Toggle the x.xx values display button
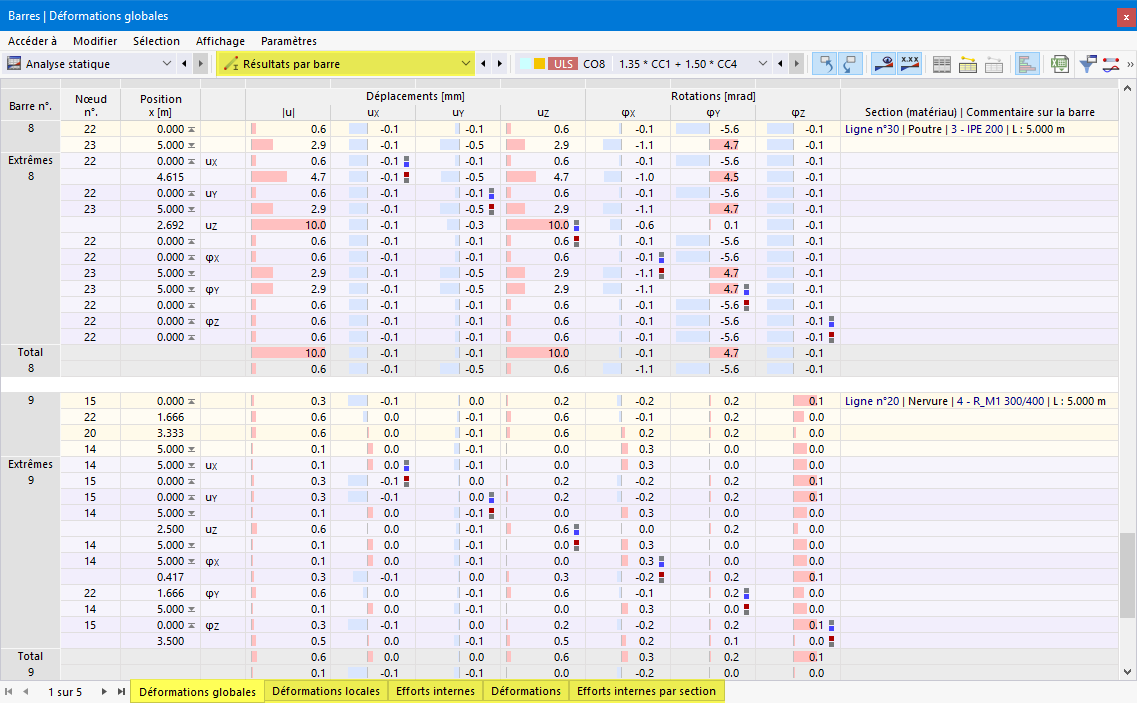Screen dimensions: 1137x703 tap(909, 64)
